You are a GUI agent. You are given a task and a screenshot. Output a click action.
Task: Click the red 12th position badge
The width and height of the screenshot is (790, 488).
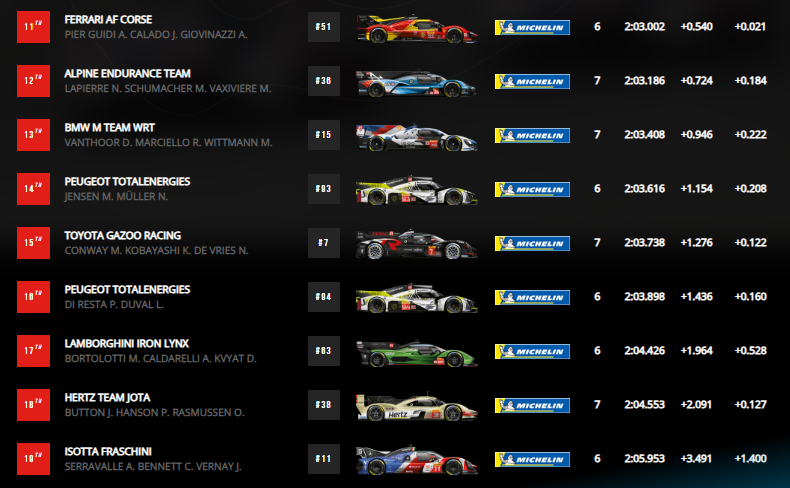tap(33, 81)
